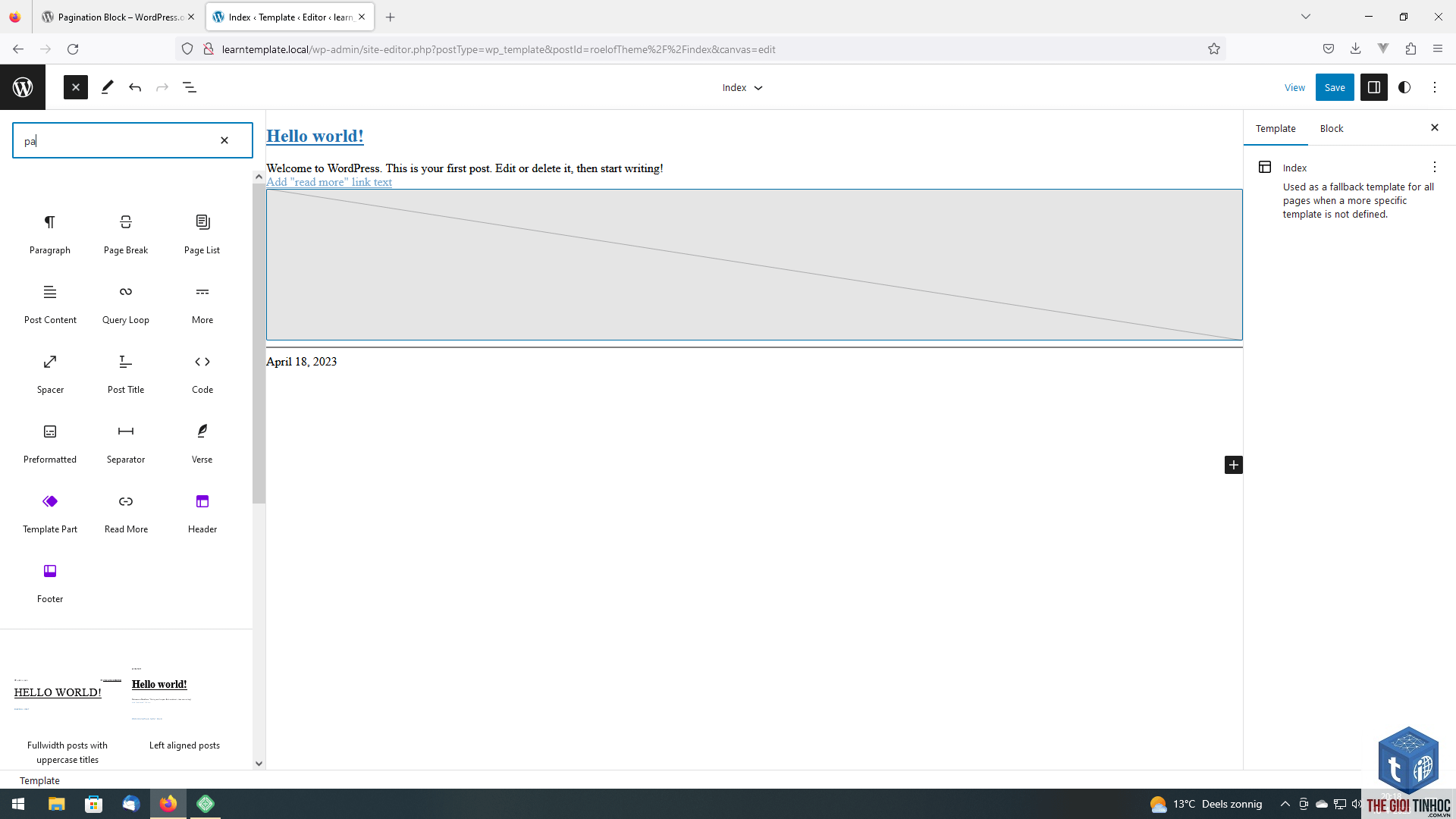Click the Save button
Screen dimensions: 1456x819
(1335, 87)
